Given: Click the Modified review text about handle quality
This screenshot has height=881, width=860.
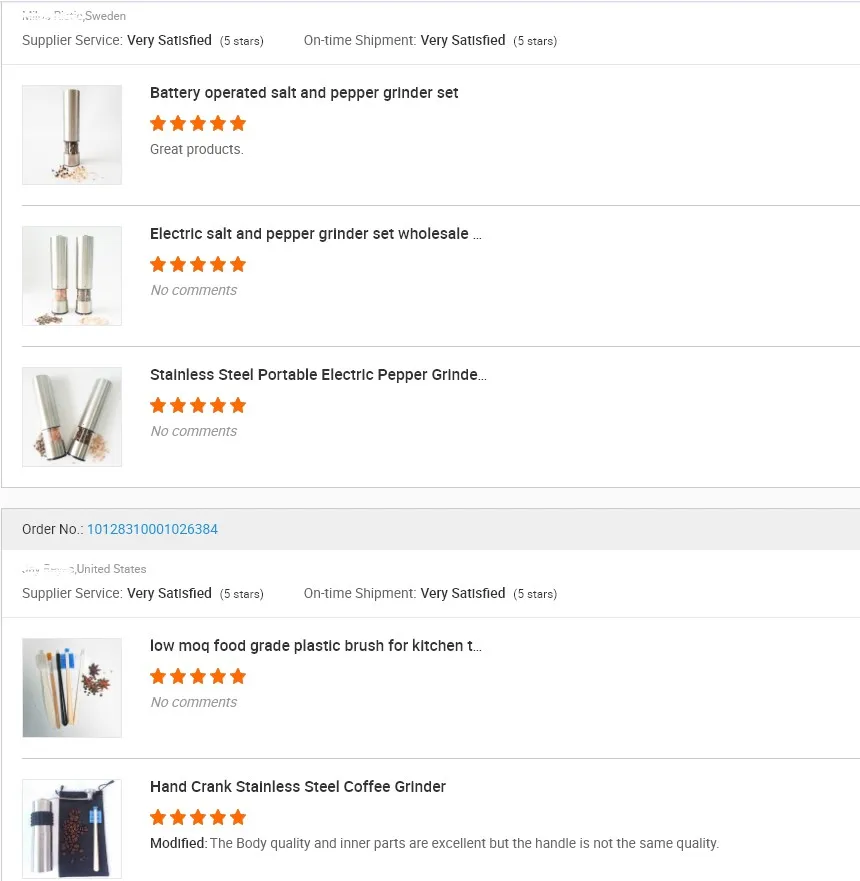Looking at the screenshot, I should coord(434,843).
